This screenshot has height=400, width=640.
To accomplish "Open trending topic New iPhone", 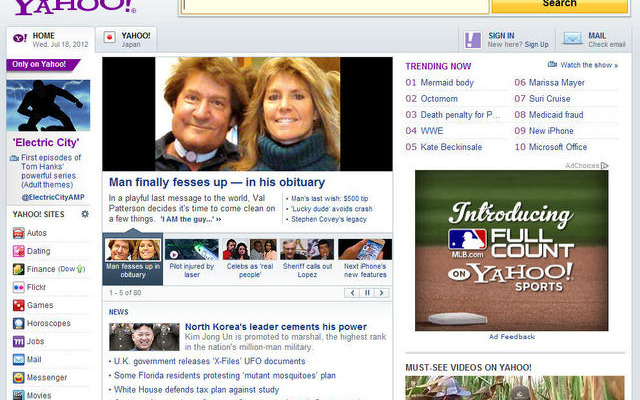I will (x=551, y=131).
